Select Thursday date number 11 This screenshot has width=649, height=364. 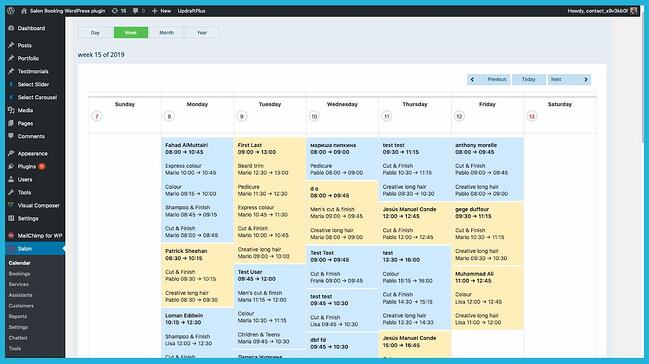[x=387, y=116]
